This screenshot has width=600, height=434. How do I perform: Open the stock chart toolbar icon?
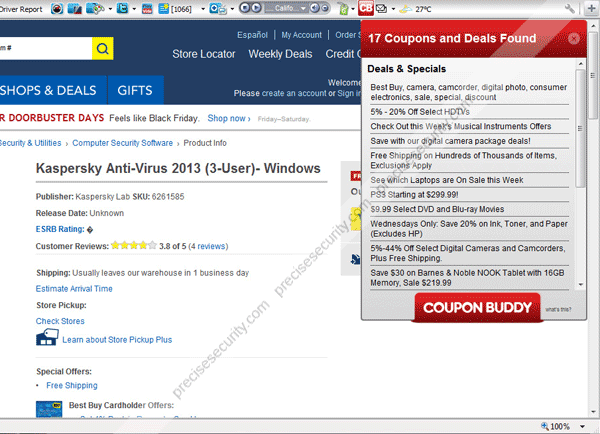tap(75, 8)
